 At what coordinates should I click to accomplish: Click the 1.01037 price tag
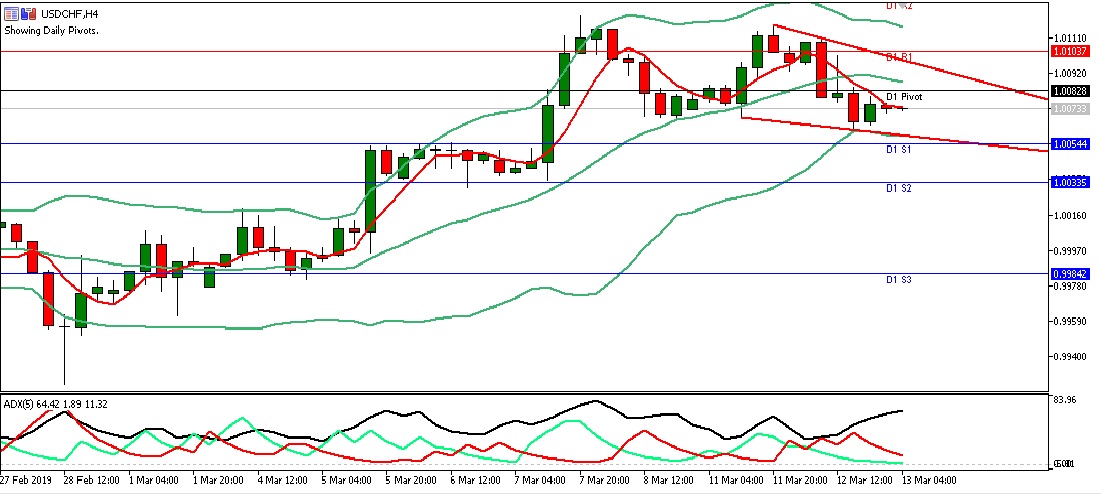1072,50
